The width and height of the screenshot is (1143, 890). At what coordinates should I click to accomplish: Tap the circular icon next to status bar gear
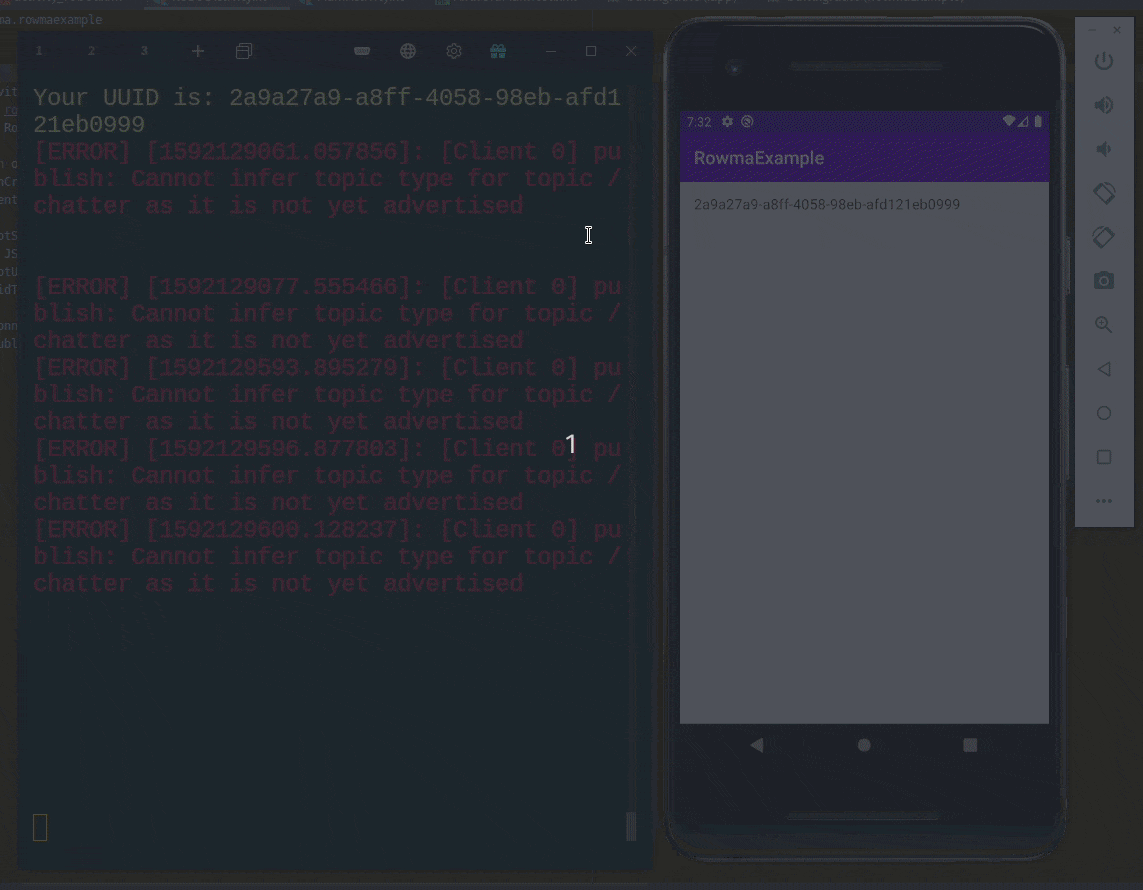(x=747, y=122)
